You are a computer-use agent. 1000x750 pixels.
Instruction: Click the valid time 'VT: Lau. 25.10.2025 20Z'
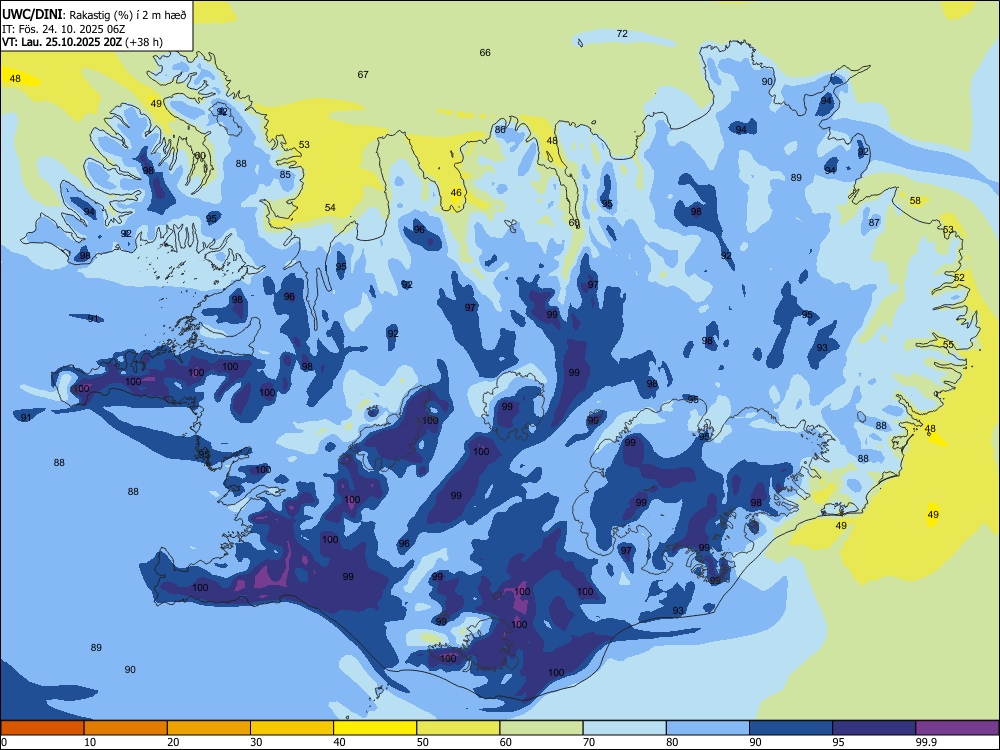click(x=62, y=42)
